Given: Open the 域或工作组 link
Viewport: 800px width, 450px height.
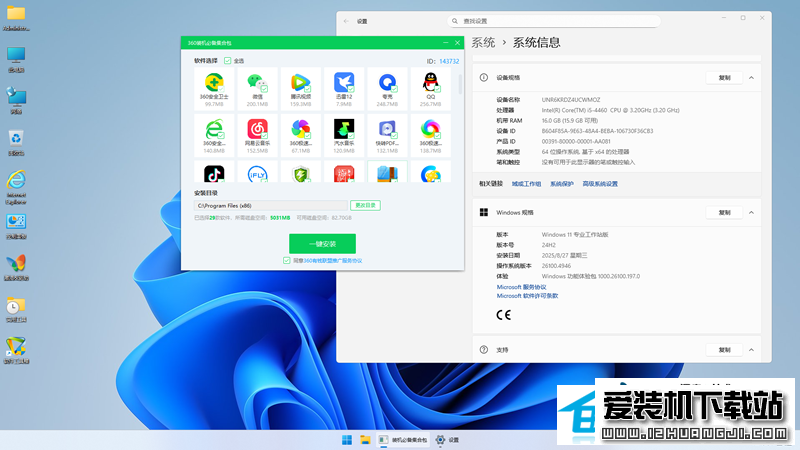Looking at the screenshot, I should pyautogui.click(x=527, y=184).
